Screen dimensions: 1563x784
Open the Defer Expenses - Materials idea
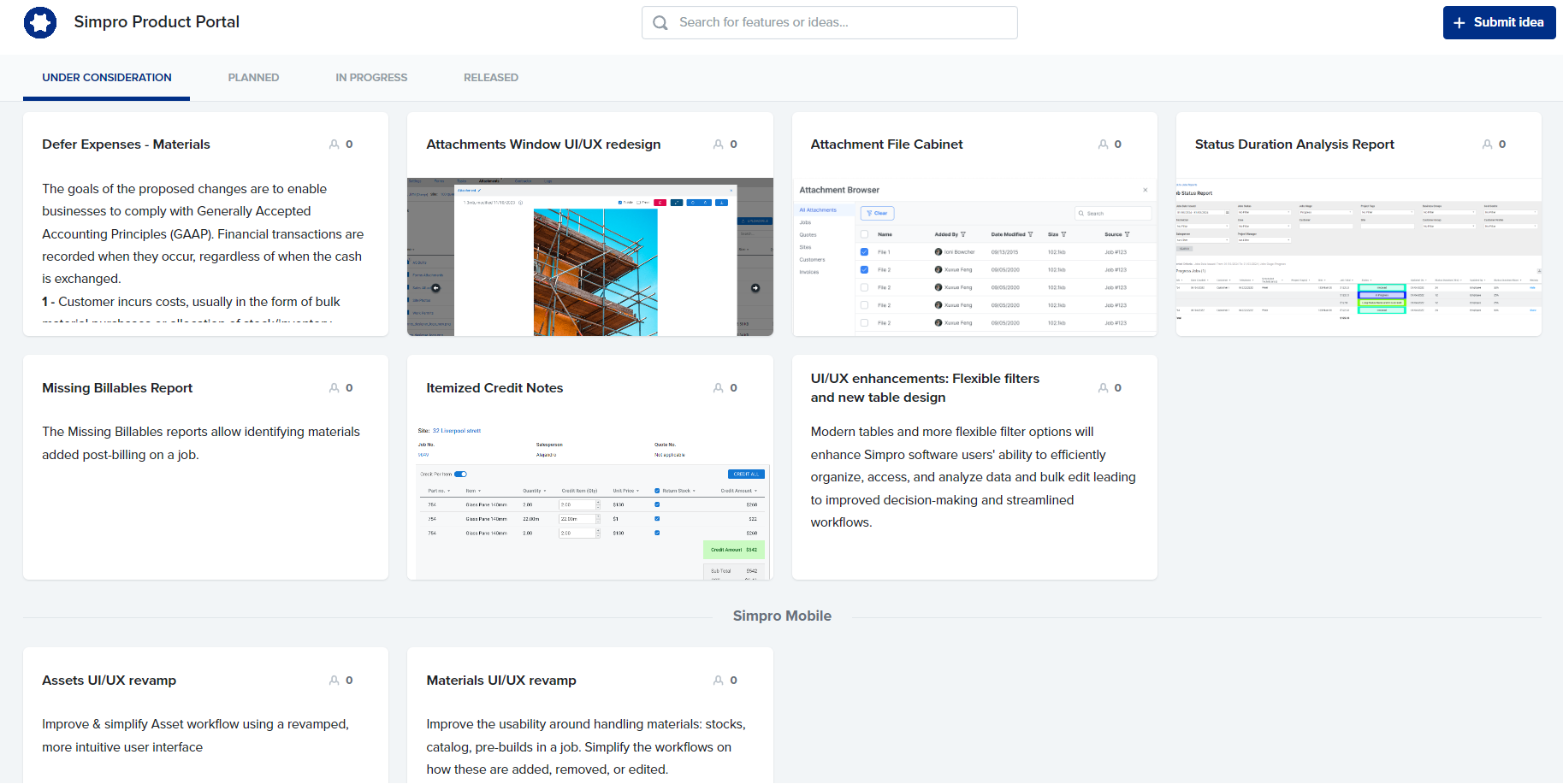pyautogui.click(x=126, y=144)
